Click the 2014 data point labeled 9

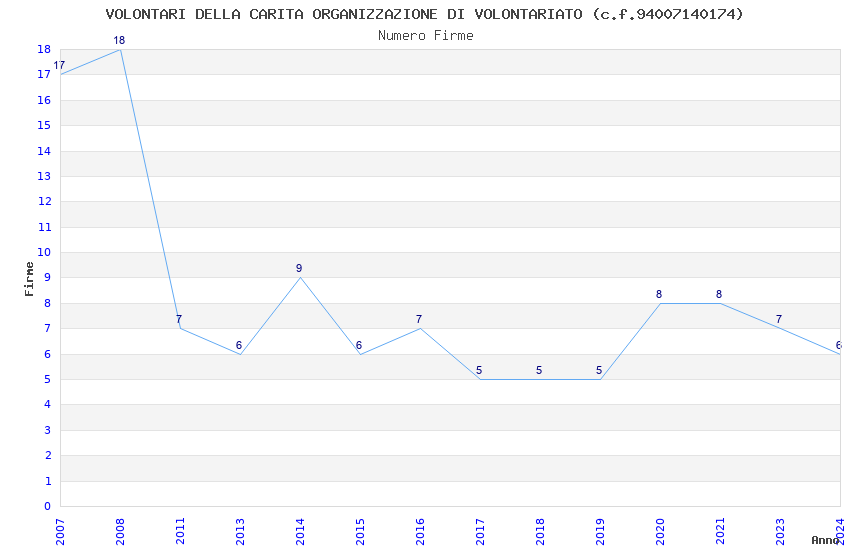pyautogui.click(x=299, y=268)
